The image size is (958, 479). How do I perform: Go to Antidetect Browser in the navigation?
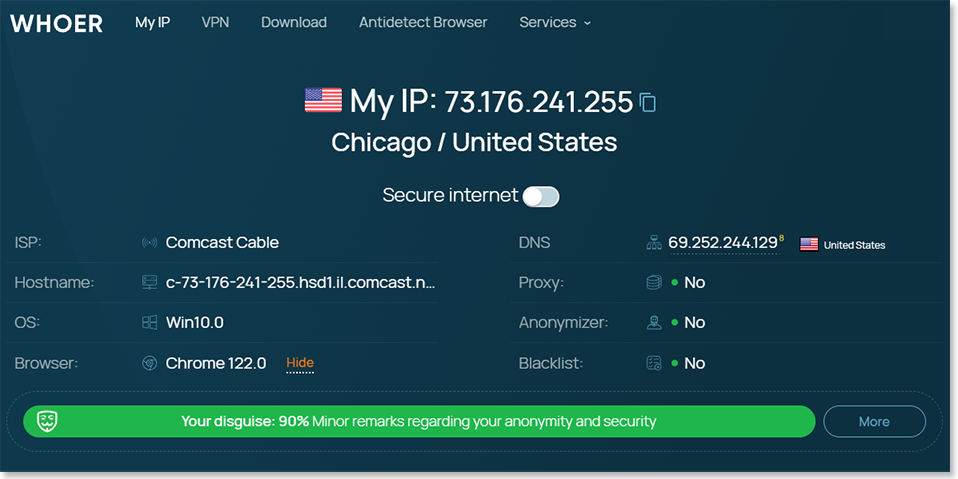coord(423,23)
